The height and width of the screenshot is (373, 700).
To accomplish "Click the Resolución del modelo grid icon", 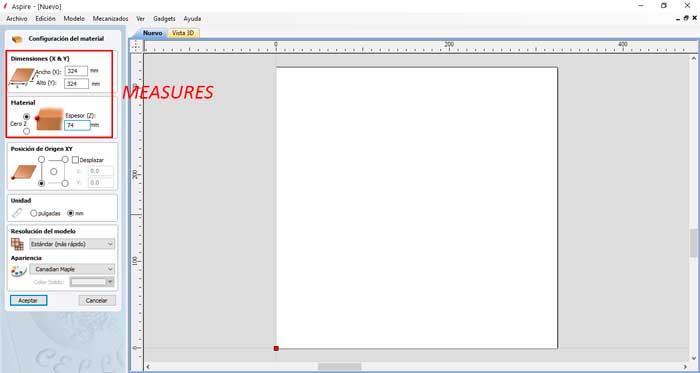I will [x=17, y=244].
